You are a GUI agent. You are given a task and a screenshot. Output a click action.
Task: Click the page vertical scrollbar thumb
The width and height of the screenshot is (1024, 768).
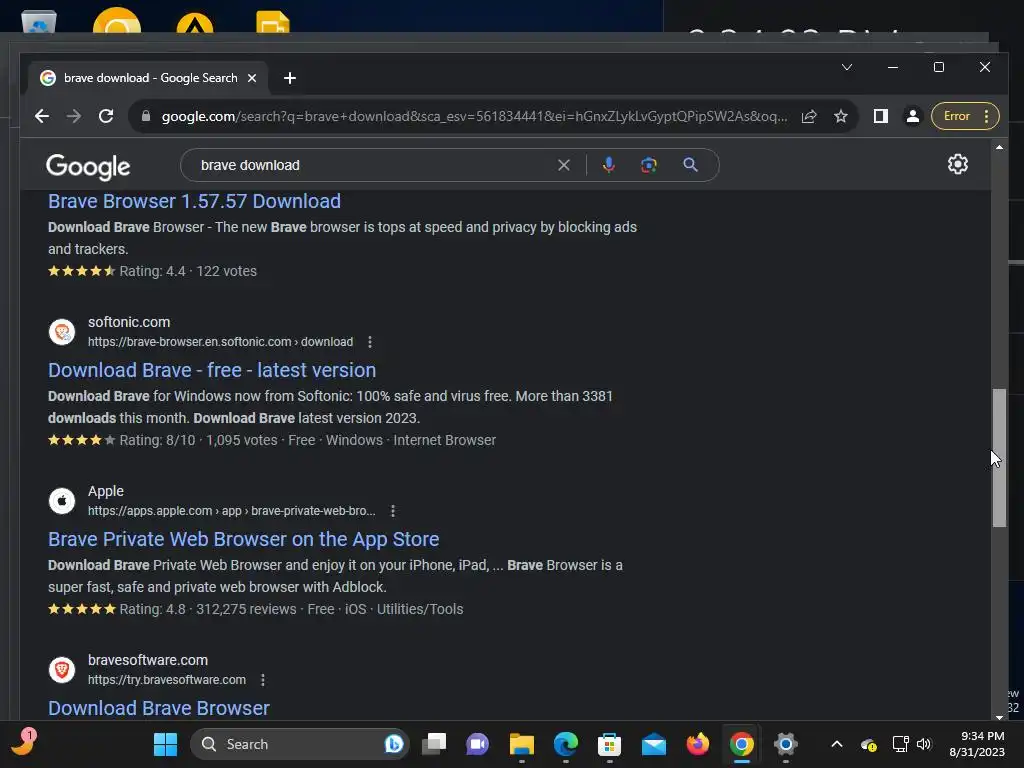[x=999, y=457]
